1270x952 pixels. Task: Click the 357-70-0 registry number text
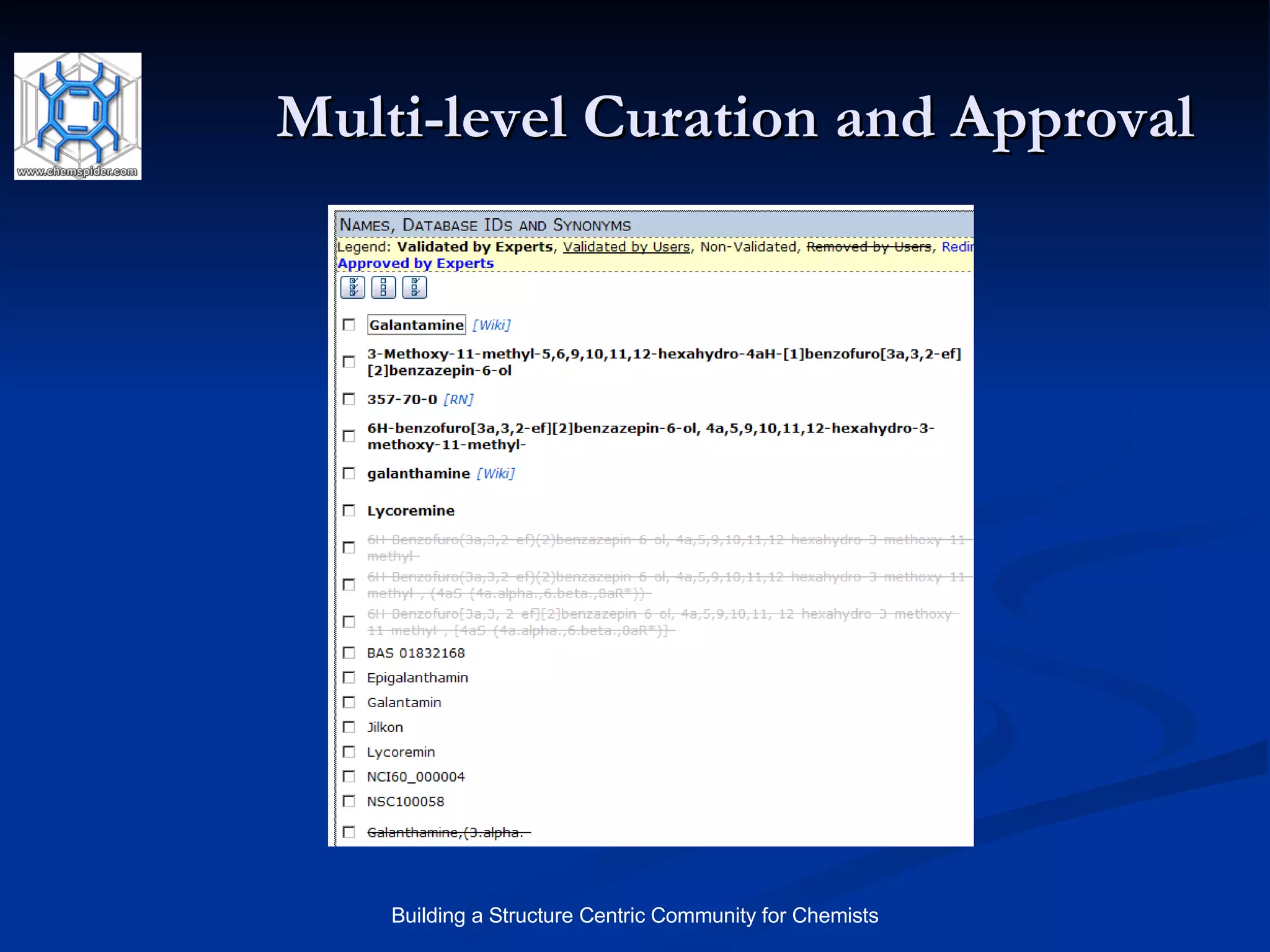(x=402, y=399)
